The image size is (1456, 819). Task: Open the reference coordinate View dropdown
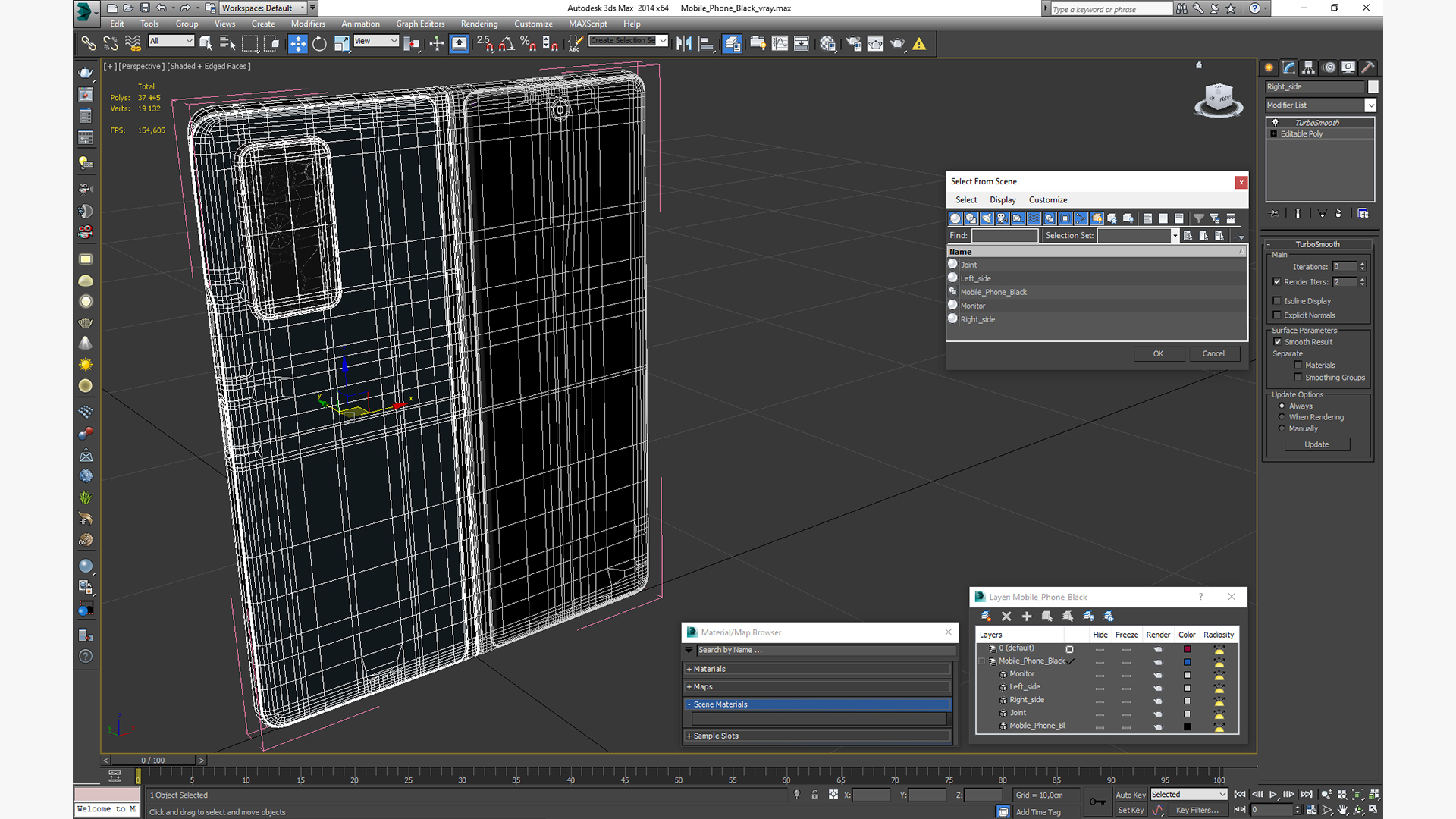[376, 41]
